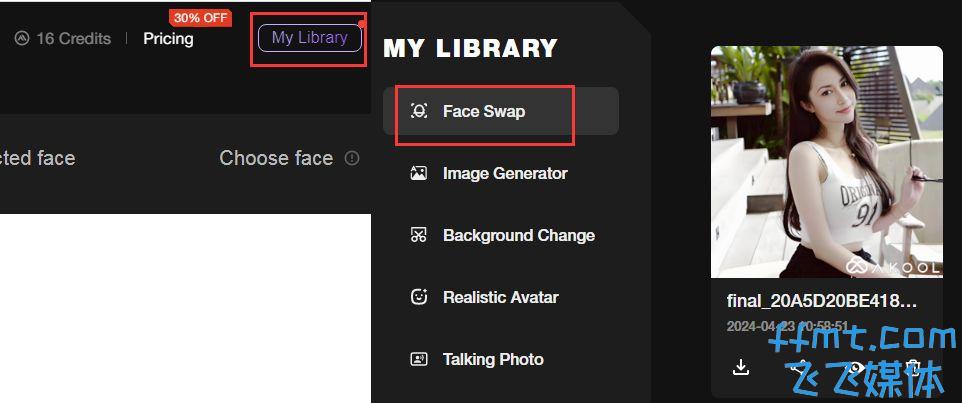
Task: Share the face swap result
Action: coord(798,367)
